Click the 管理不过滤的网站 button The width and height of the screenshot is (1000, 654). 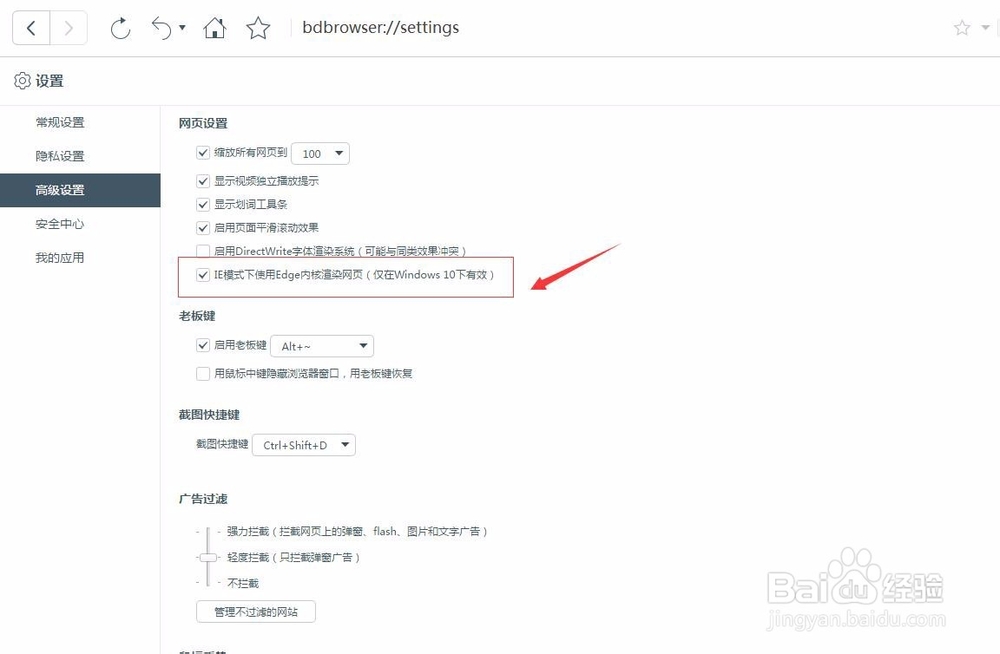pos(255,611)
